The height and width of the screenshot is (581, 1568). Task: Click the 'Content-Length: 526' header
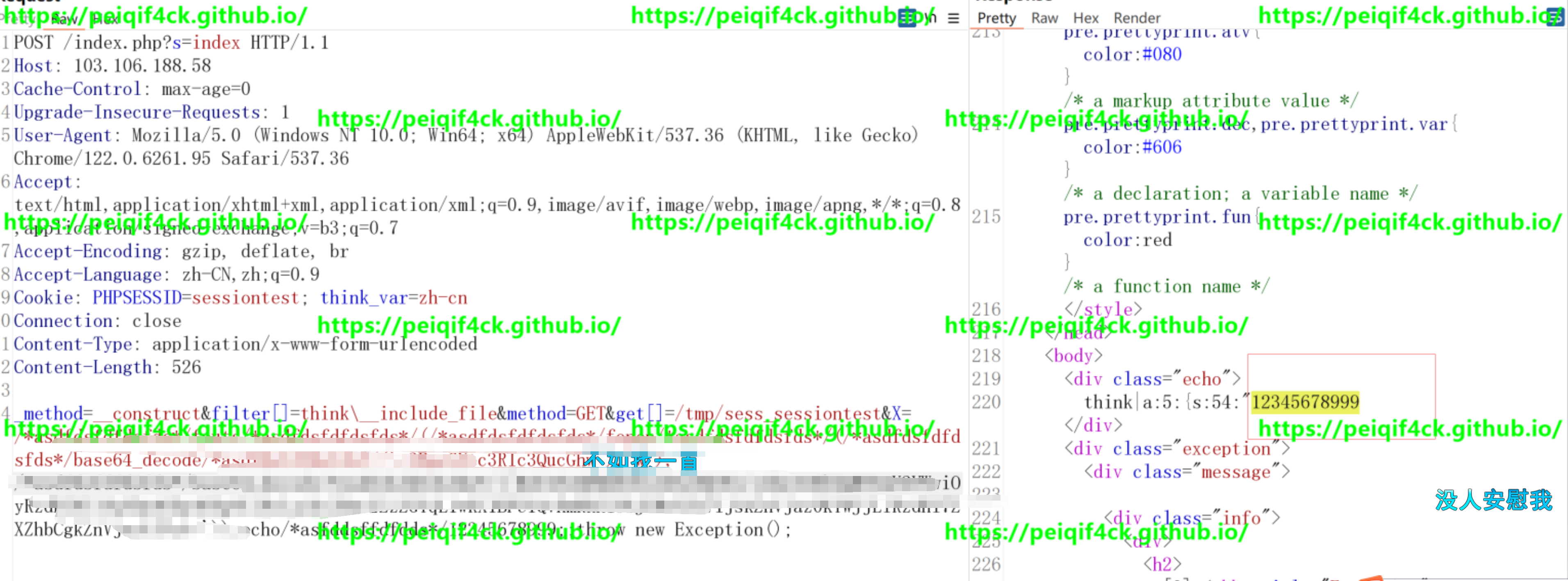click(107, 367)
